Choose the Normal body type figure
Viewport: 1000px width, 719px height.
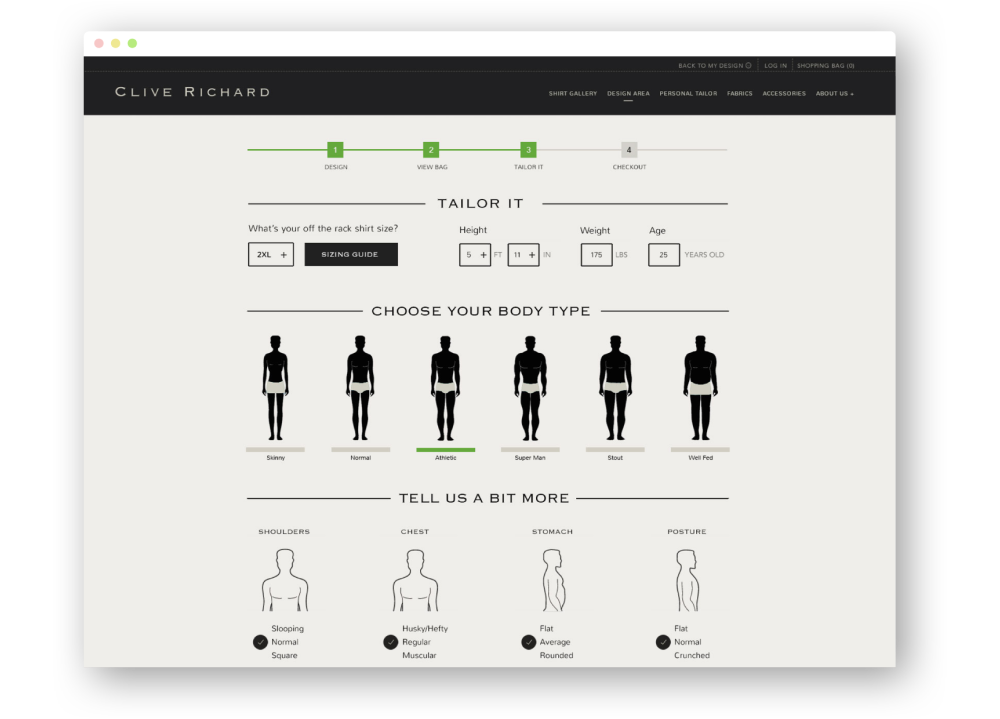[x=360, y=388]
